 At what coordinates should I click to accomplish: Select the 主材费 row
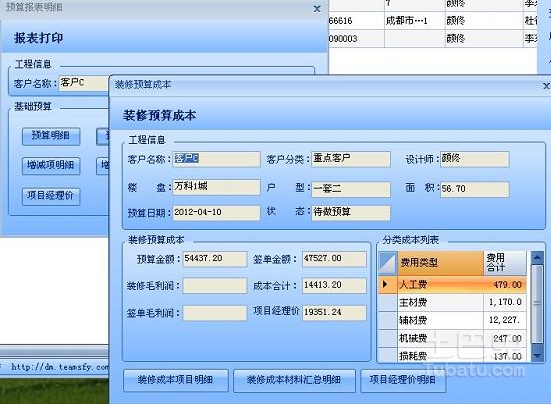click(452, 302)
